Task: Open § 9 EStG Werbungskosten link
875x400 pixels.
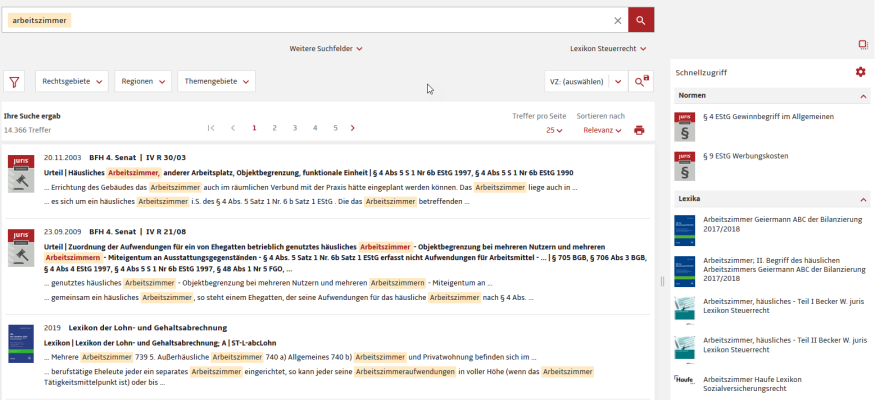Action: 746,156
